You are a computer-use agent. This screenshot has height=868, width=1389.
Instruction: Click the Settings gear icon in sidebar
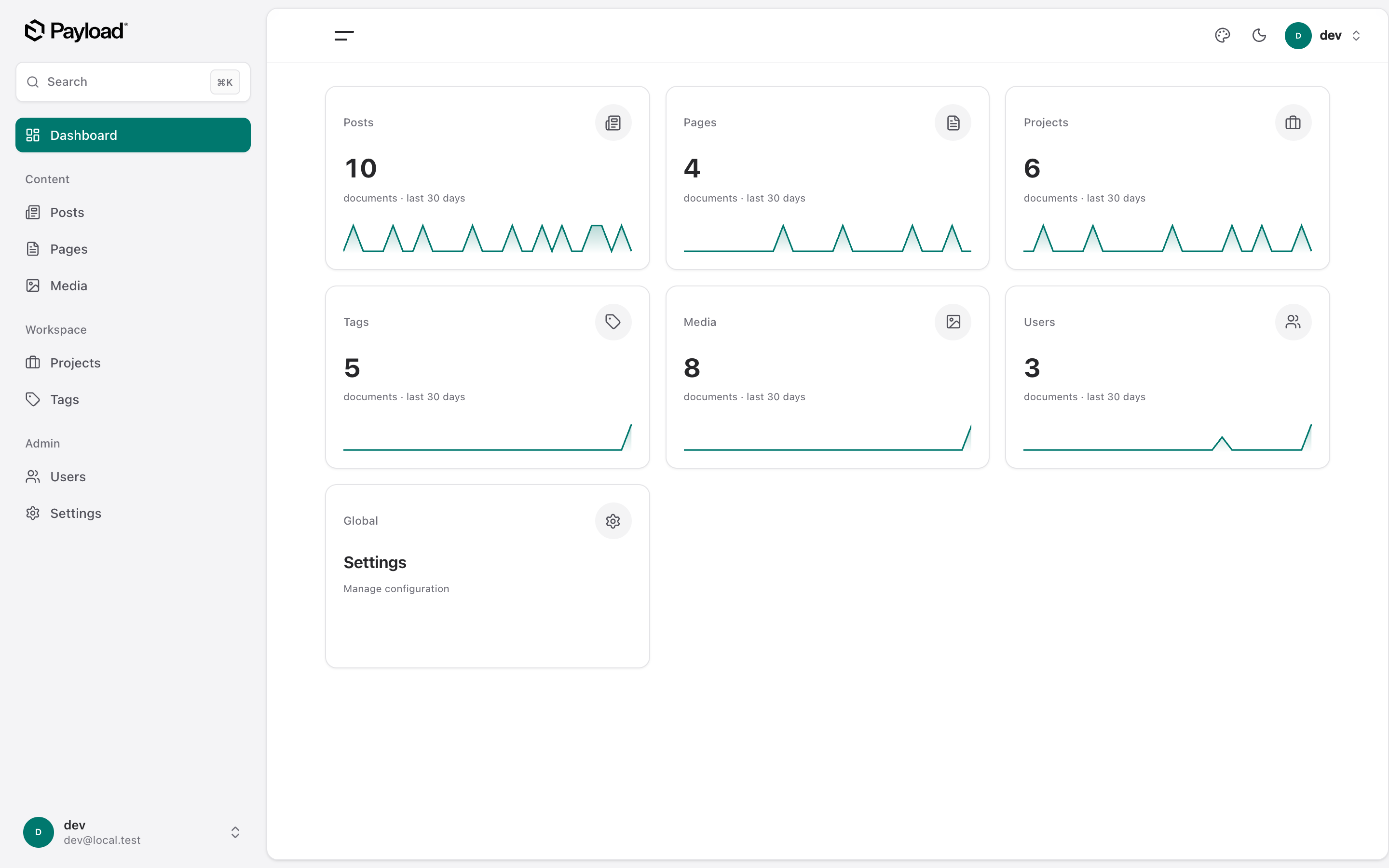[x=33, y=513]
